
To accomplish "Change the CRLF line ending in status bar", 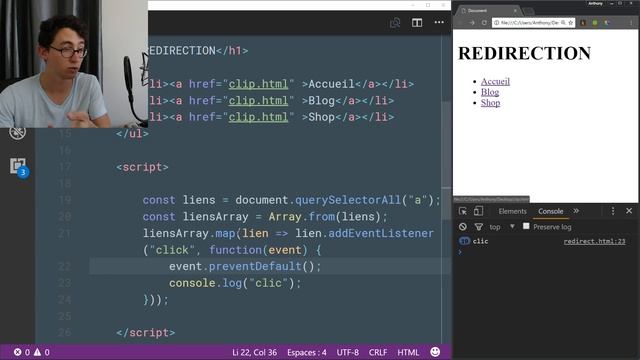I will pyautogui.click(x=378, y=352).
